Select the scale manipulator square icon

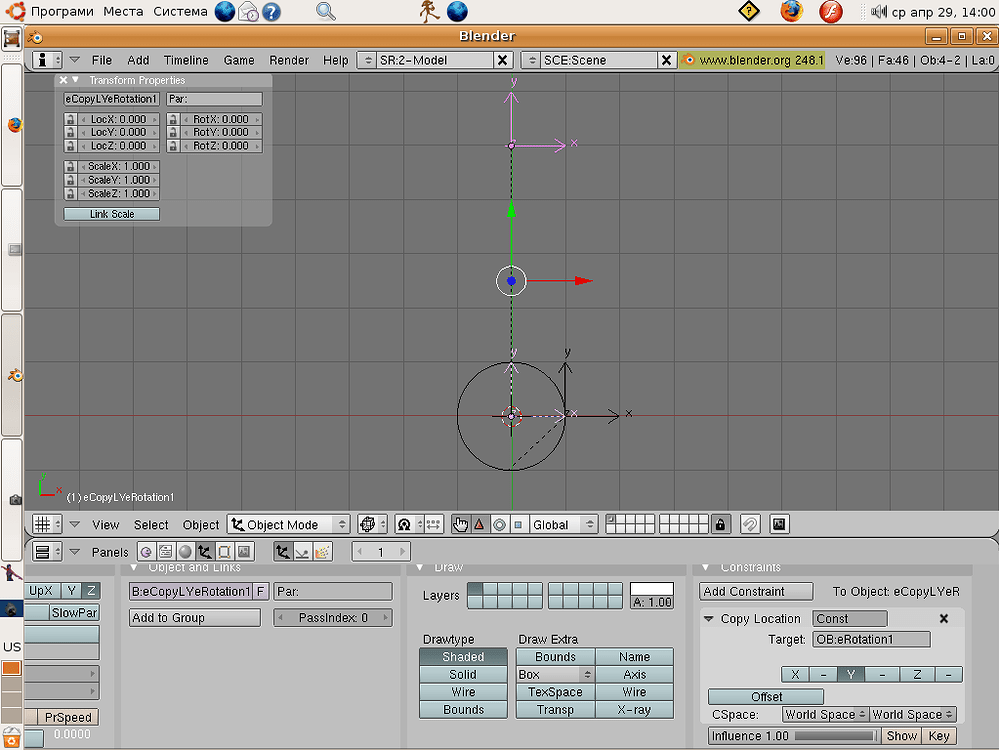pos(518,524)
